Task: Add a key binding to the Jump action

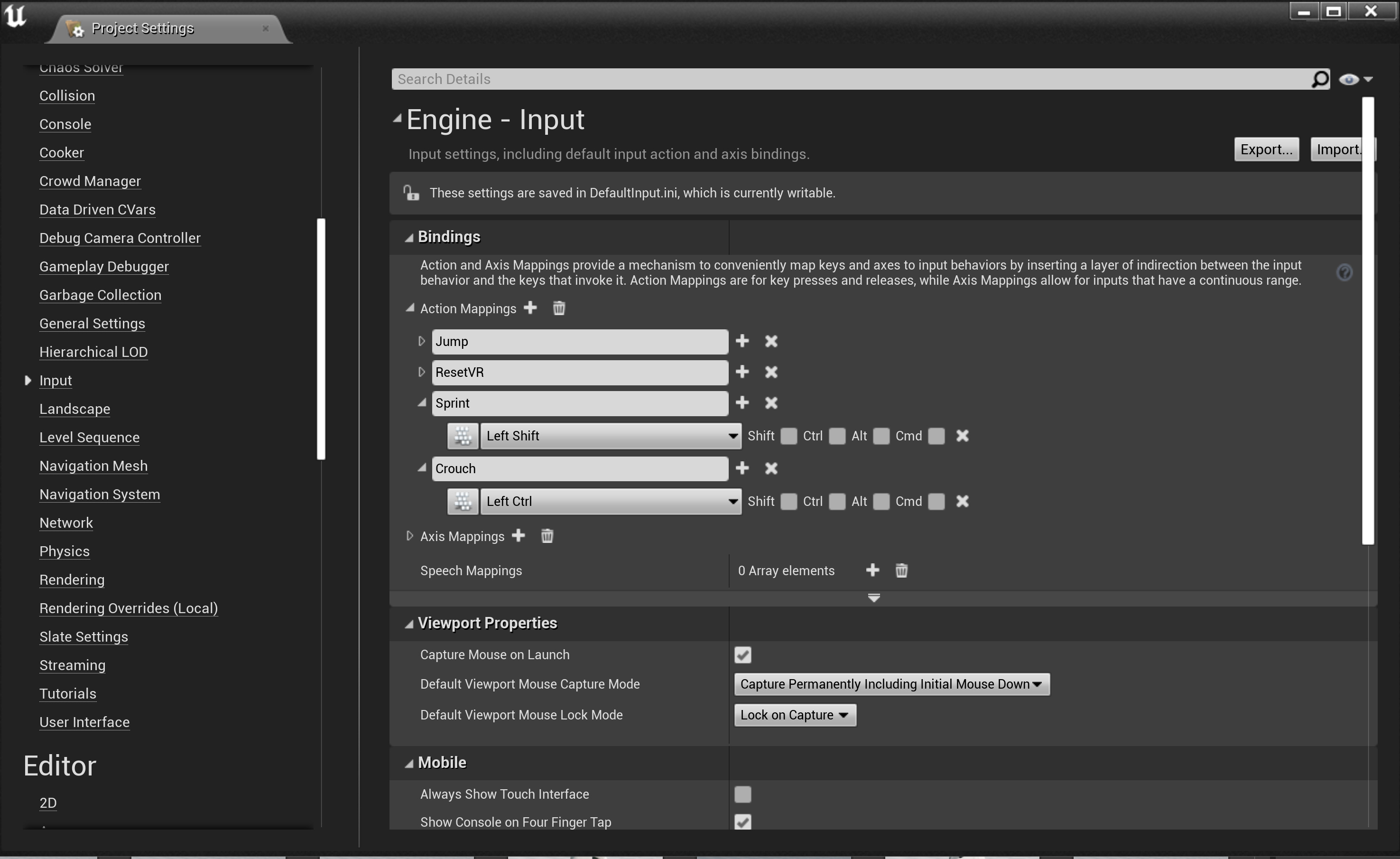Action: 742,341
